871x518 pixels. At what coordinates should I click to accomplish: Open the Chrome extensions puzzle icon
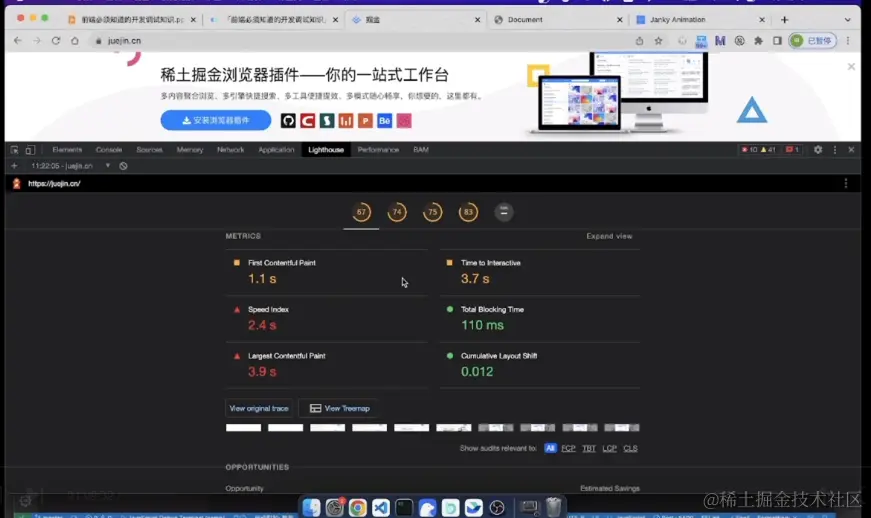coord(758,41)
